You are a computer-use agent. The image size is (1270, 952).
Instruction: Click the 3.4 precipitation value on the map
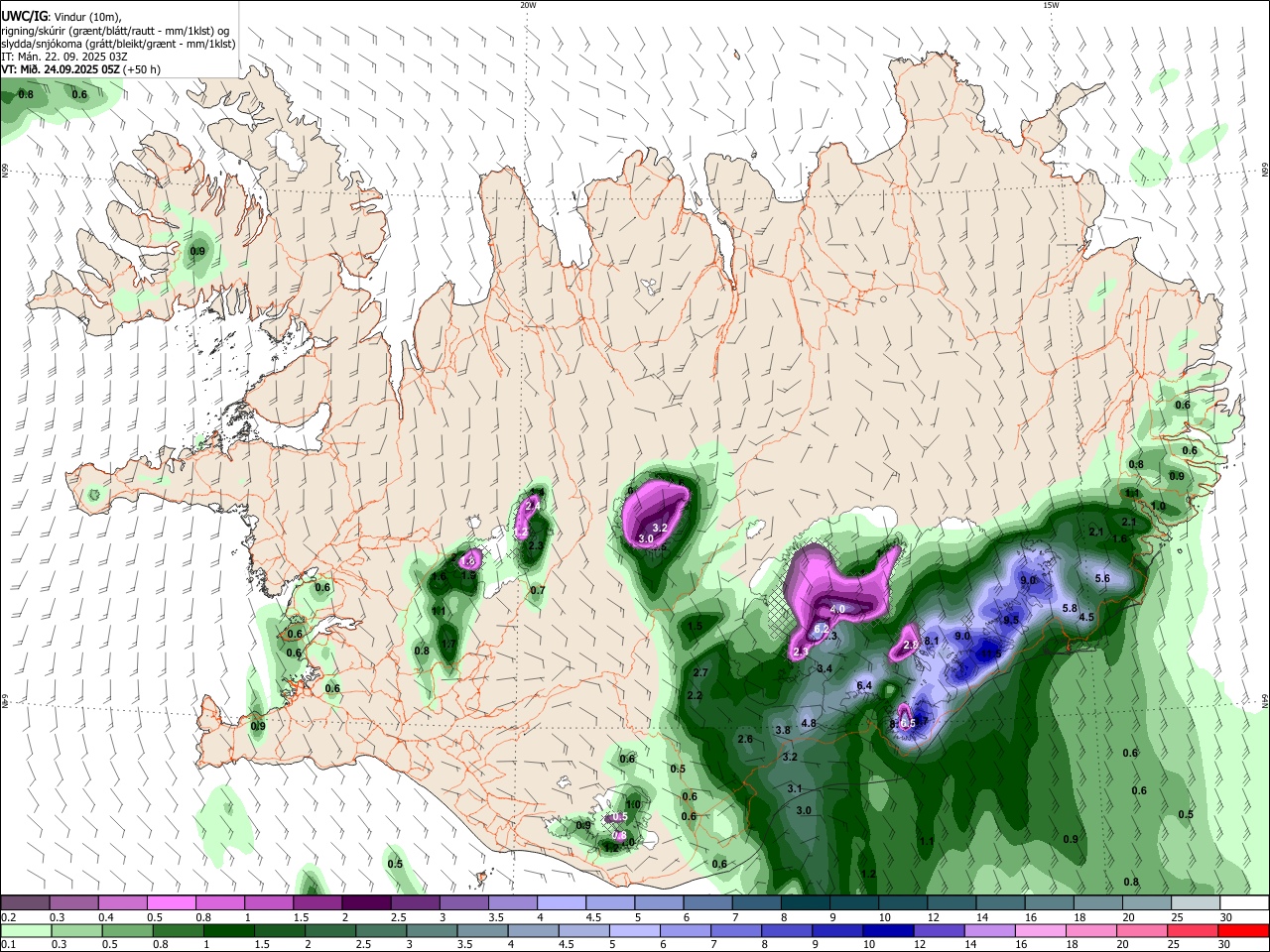pyautogui.click(x=825, y=668)
